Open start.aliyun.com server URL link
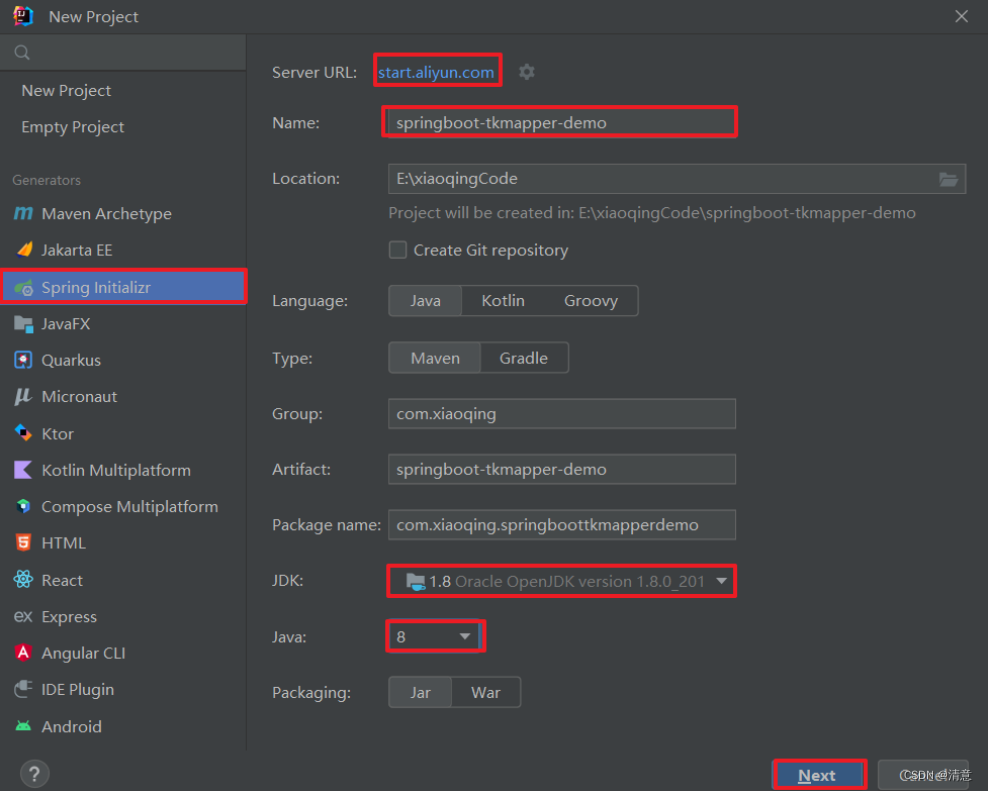 (x=435, y=72)
